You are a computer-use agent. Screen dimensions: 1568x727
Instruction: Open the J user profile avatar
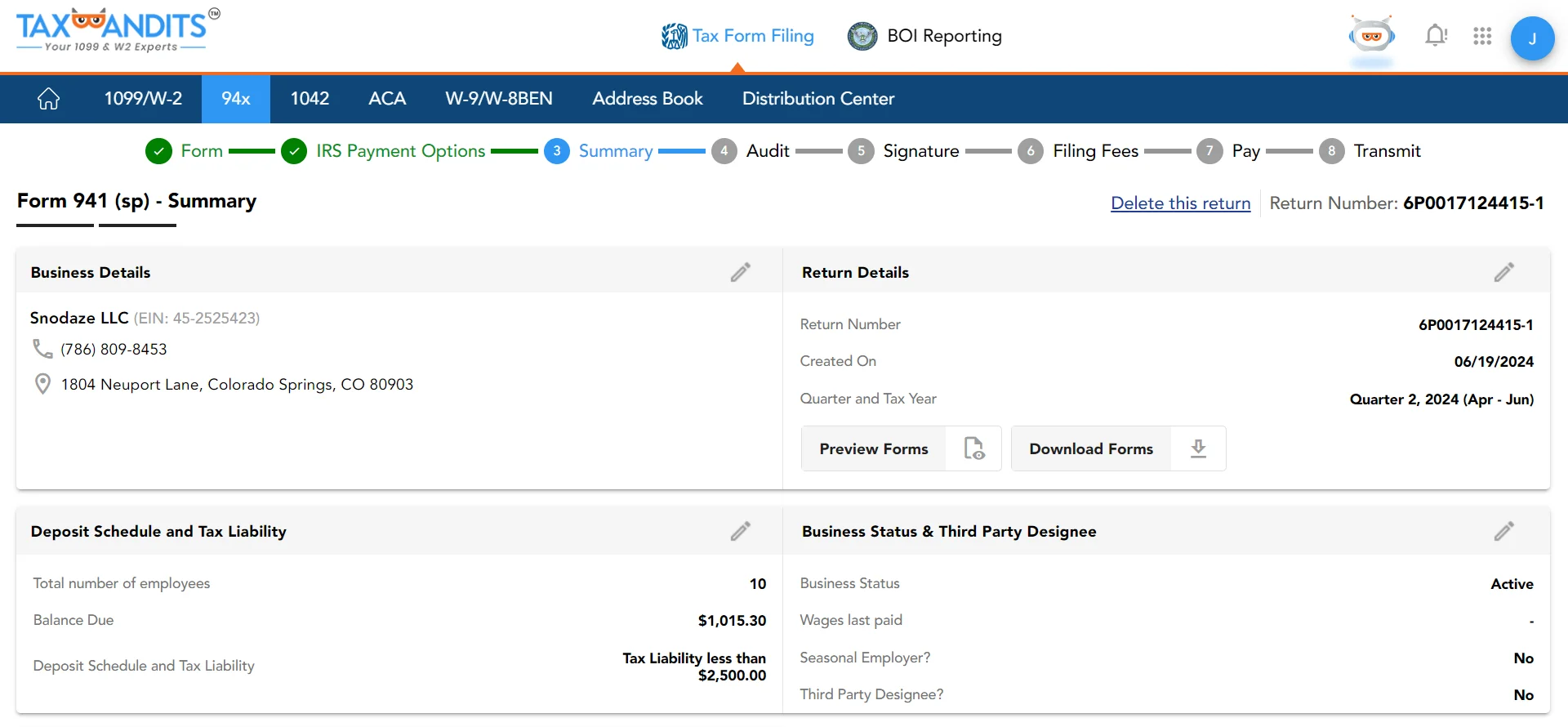pyautogui.click(x=1532, y=38)
